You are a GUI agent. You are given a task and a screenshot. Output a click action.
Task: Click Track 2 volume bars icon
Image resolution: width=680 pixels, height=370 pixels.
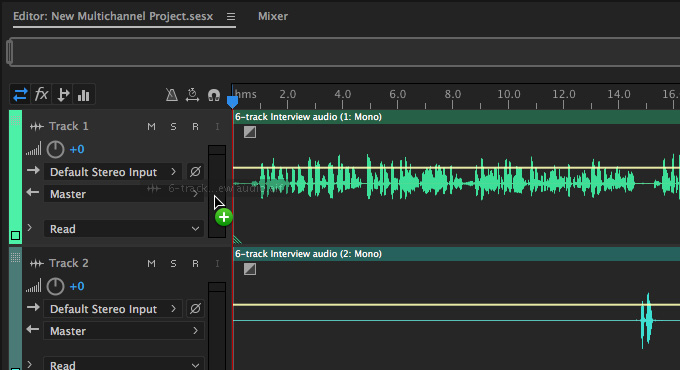tap(34, 286)
